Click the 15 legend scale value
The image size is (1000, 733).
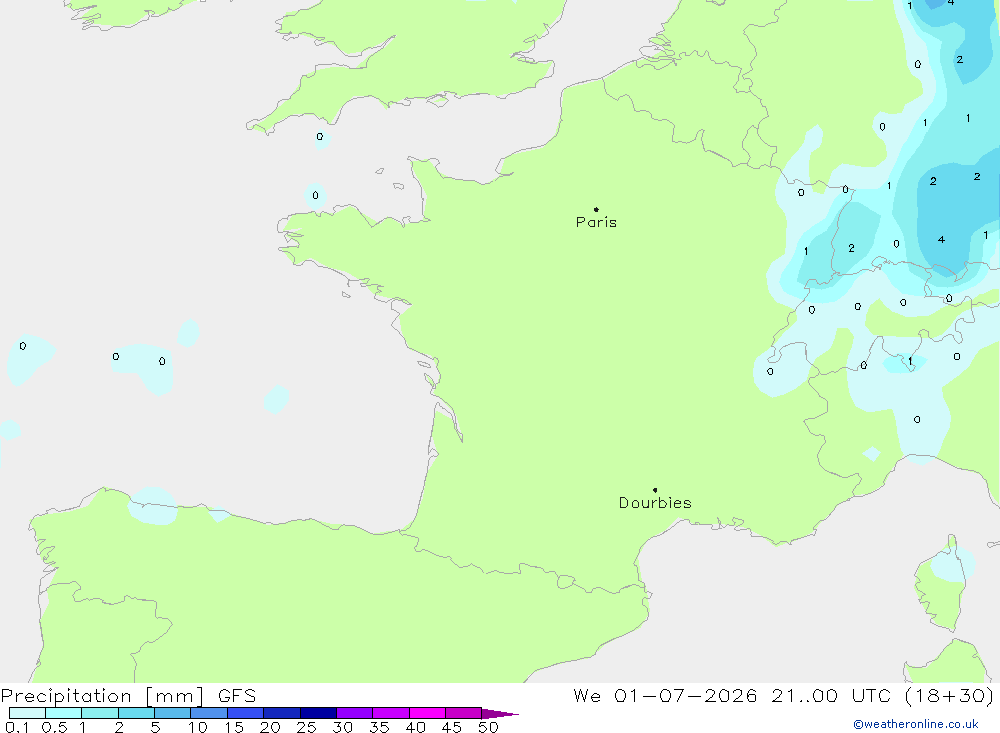coord(234,727)
